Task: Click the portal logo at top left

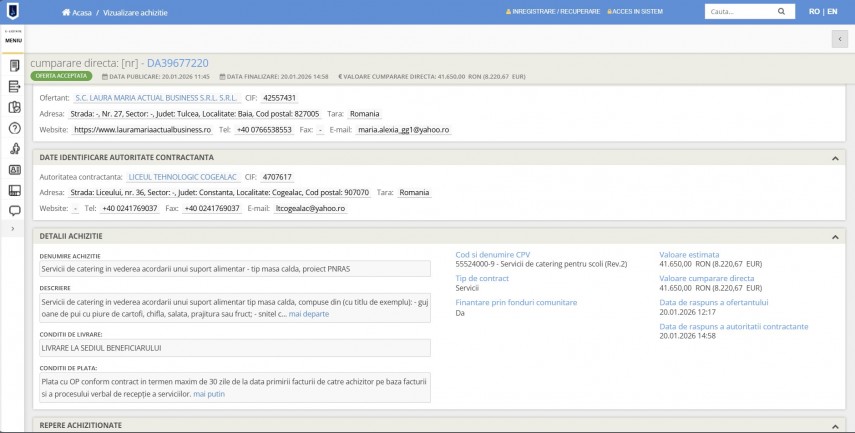Action: (x=13, y=12)
